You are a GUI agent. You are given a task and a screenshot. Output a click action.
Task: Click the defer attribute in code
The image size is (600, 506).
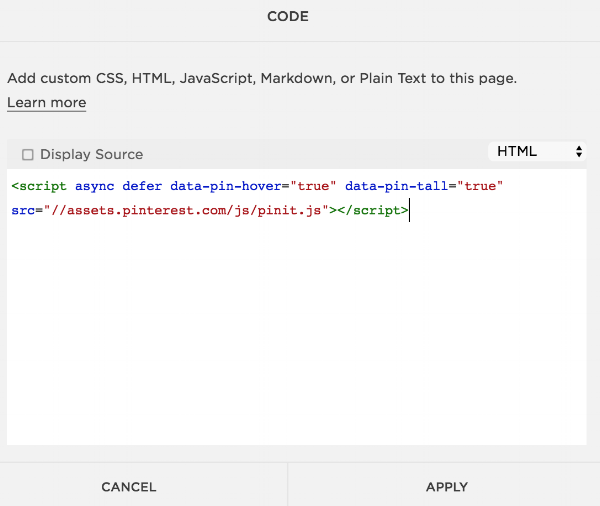tap(142, 186)
